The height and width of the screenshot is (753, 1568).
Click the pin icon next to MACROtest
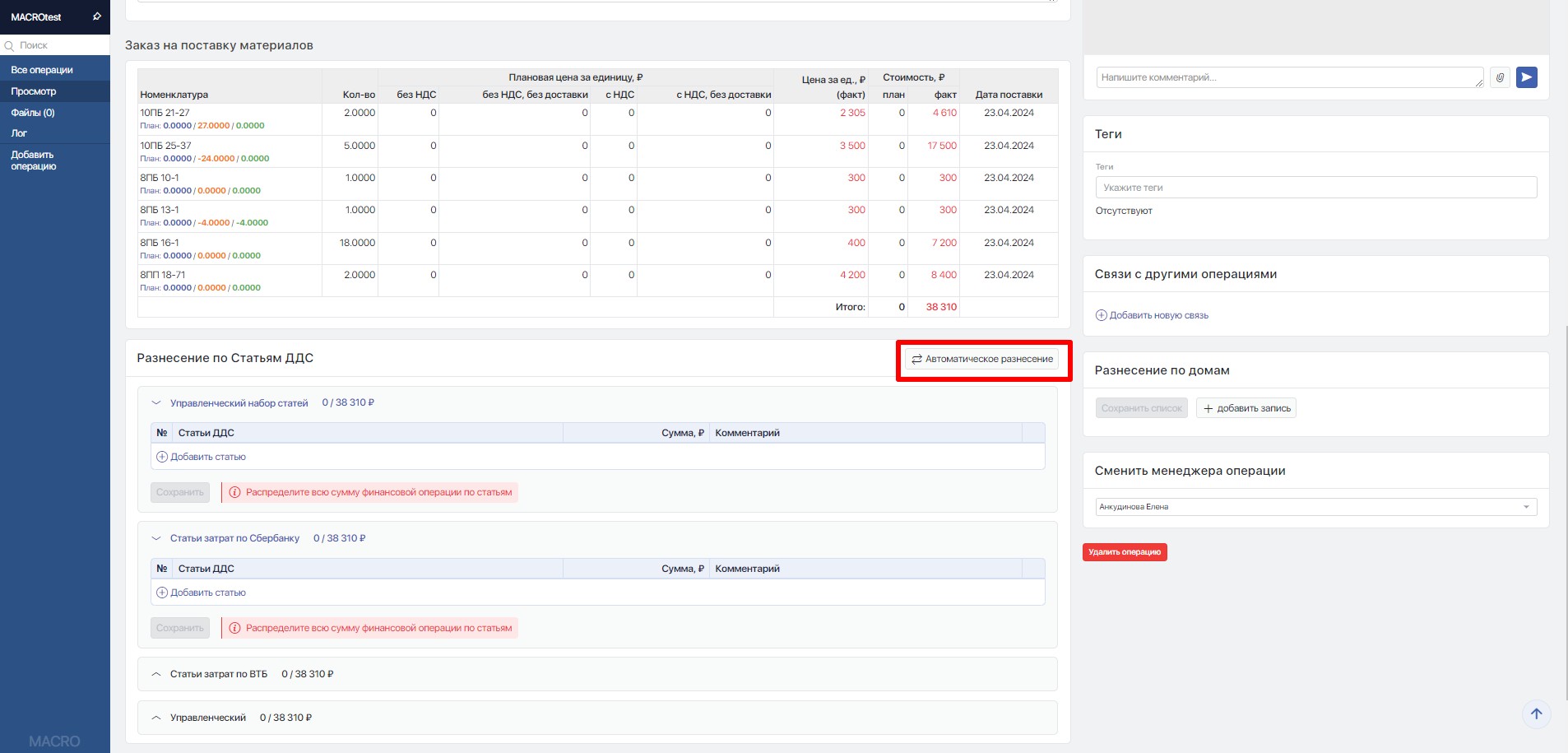pos(96,16)
